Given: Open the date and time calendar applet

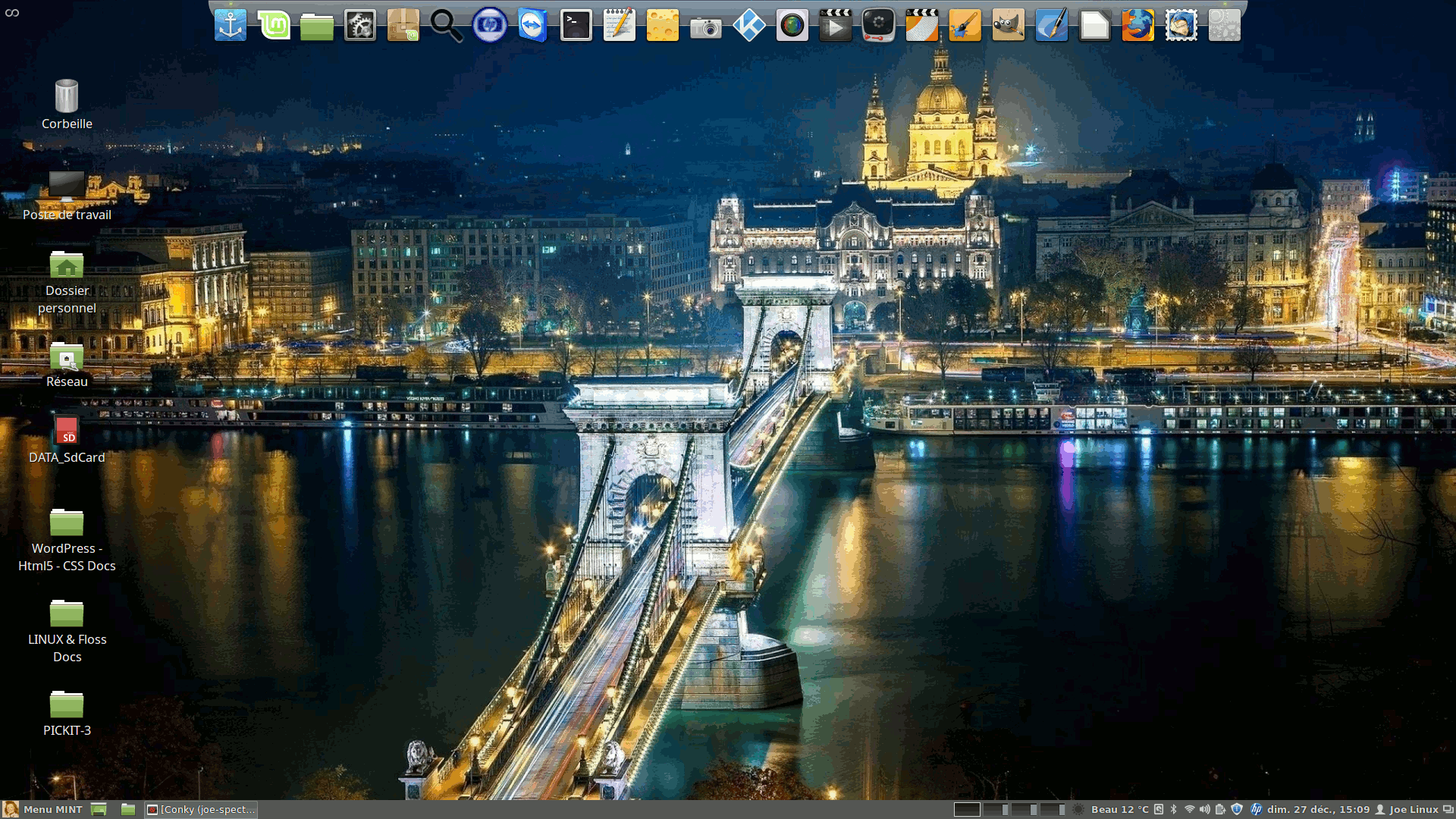Looking at the screenshot, I should (x=1318, y=809).
